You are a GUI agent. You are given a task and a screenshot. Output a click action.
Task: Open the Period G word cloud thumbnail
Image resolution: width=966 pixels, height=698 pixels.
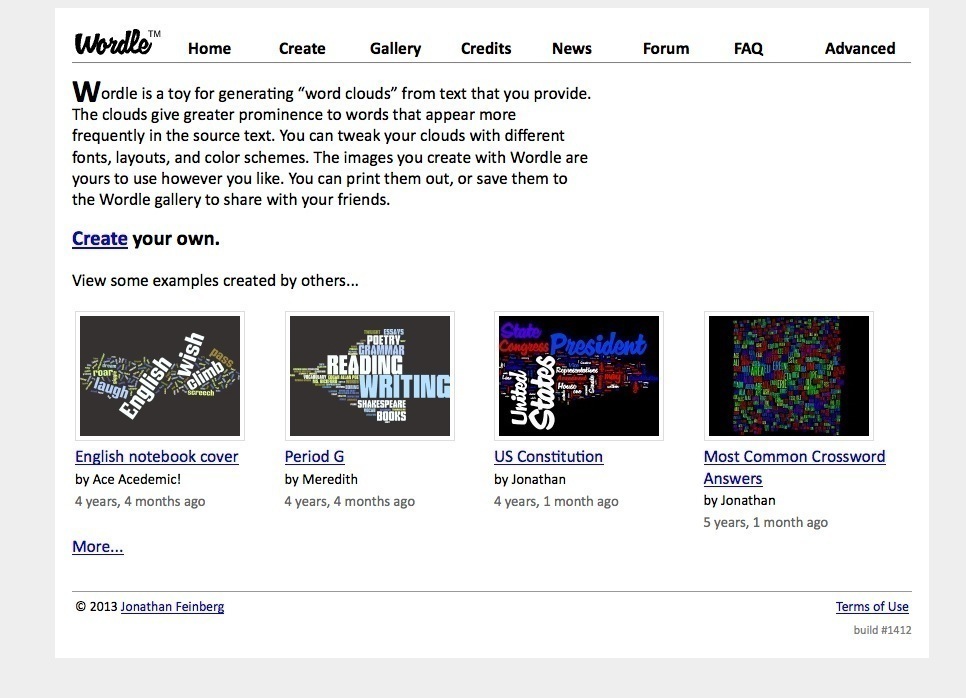point(370,376)
